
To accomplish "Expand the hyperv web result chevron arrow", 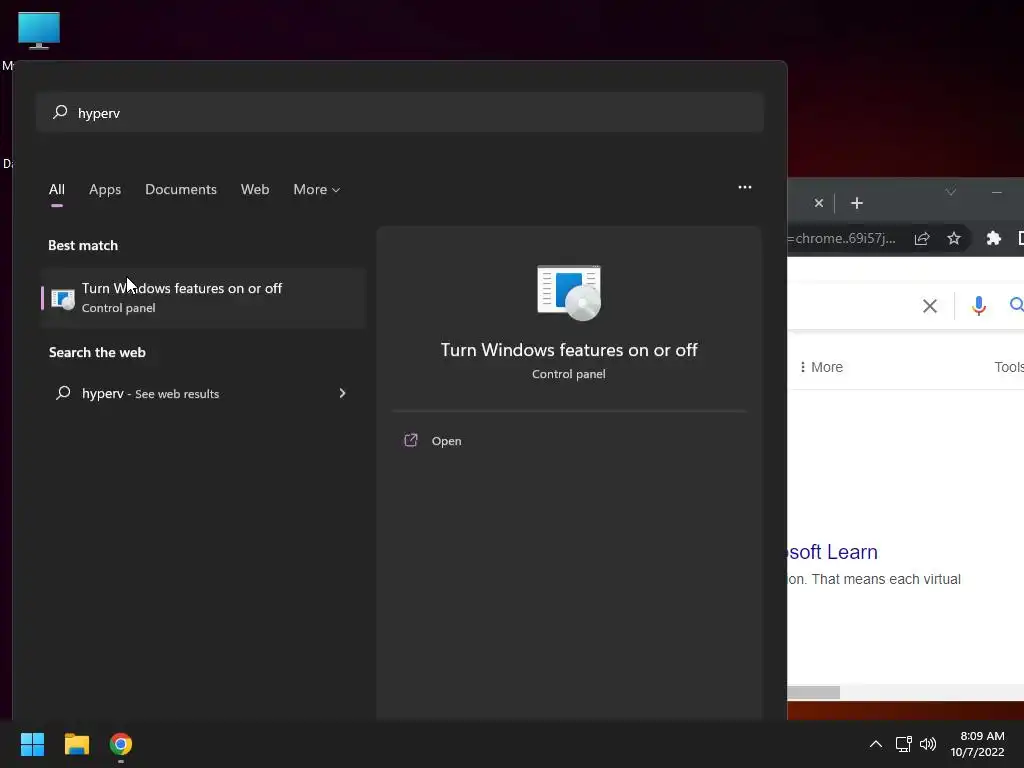I will coord(342,393).
